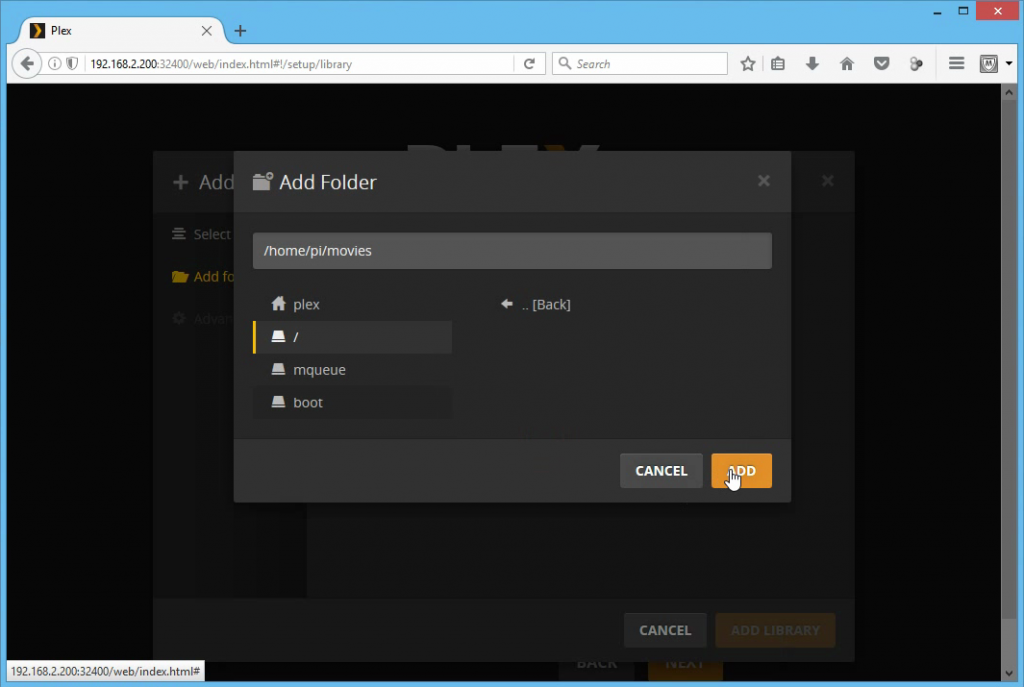Click the Firefox back arrow button
Image resolution: width=1024 pixels, height=687 pixels.
click(27, 63)
